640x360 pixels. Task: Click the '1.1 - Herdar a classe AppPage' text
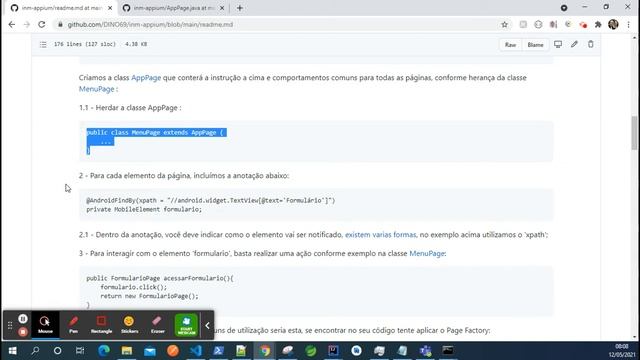point(130,108)
